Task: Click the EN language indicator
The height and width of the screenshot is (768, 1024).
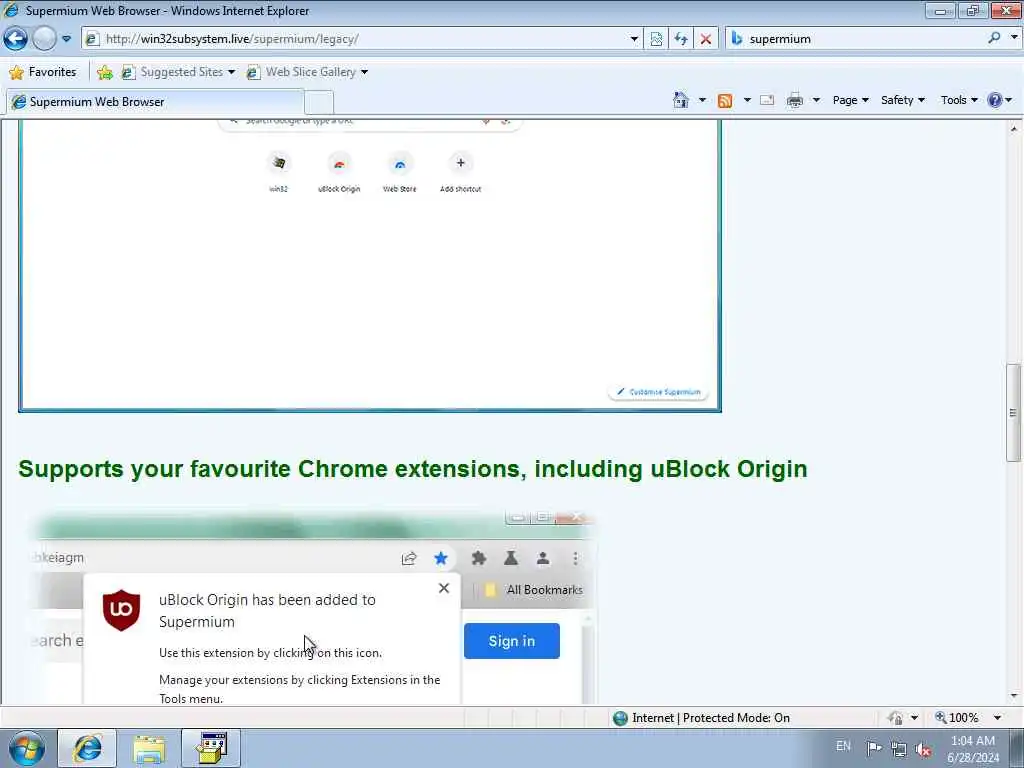Action: [x=843, y=746]
